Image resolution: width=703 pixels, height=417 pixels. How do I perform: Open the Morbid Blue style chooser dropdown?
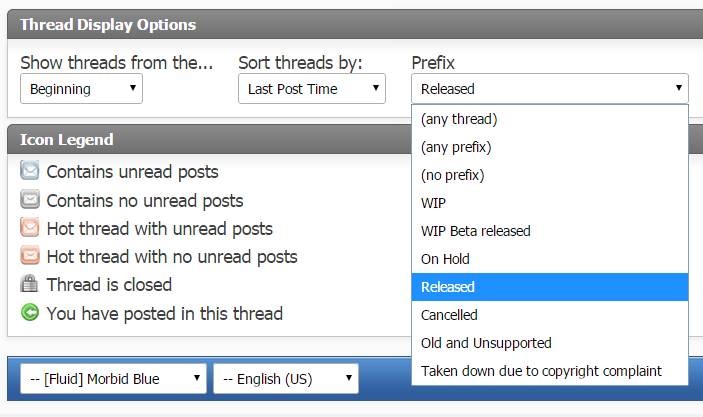(113, 379)
